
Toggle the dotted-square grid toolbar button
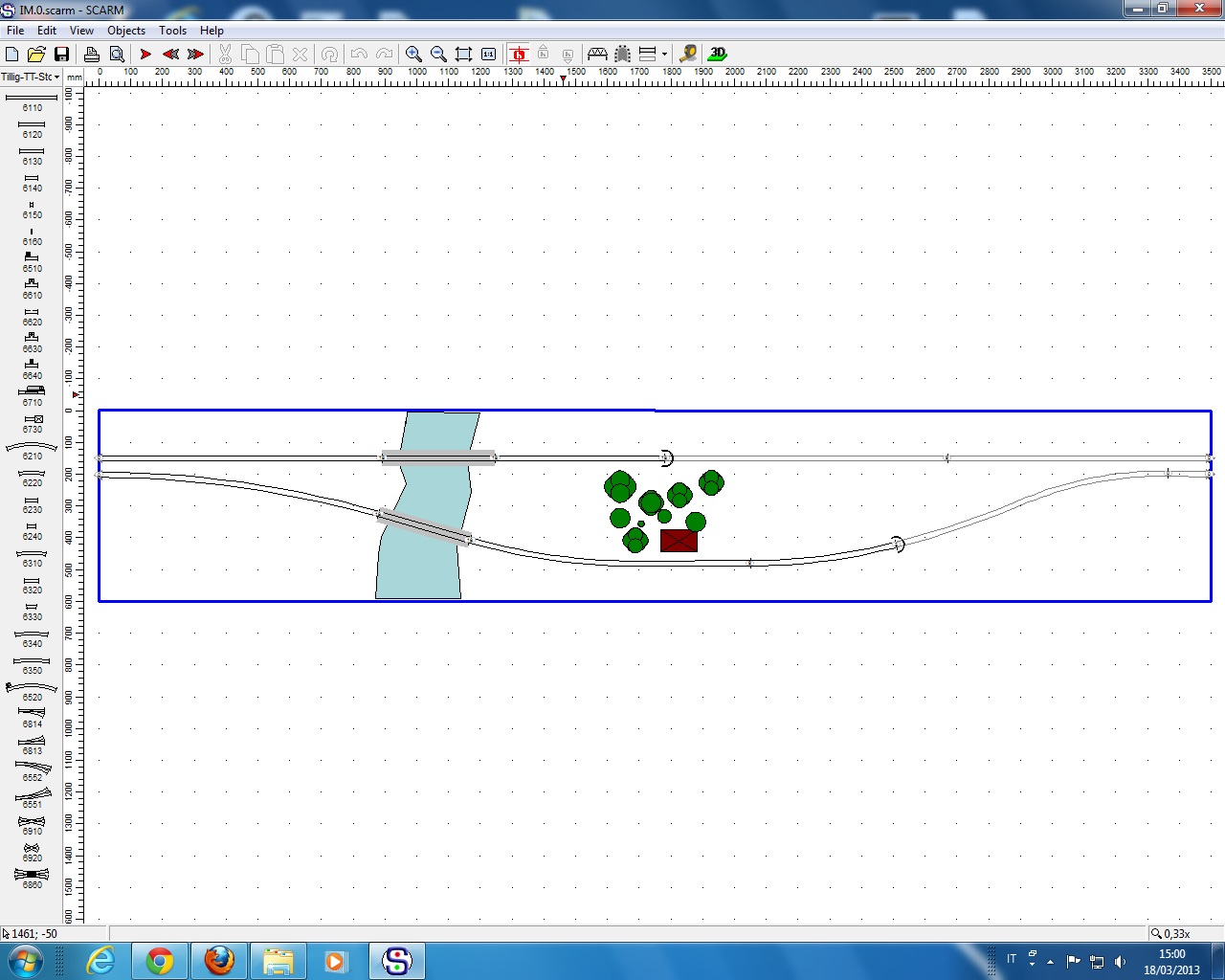point(622,55)
